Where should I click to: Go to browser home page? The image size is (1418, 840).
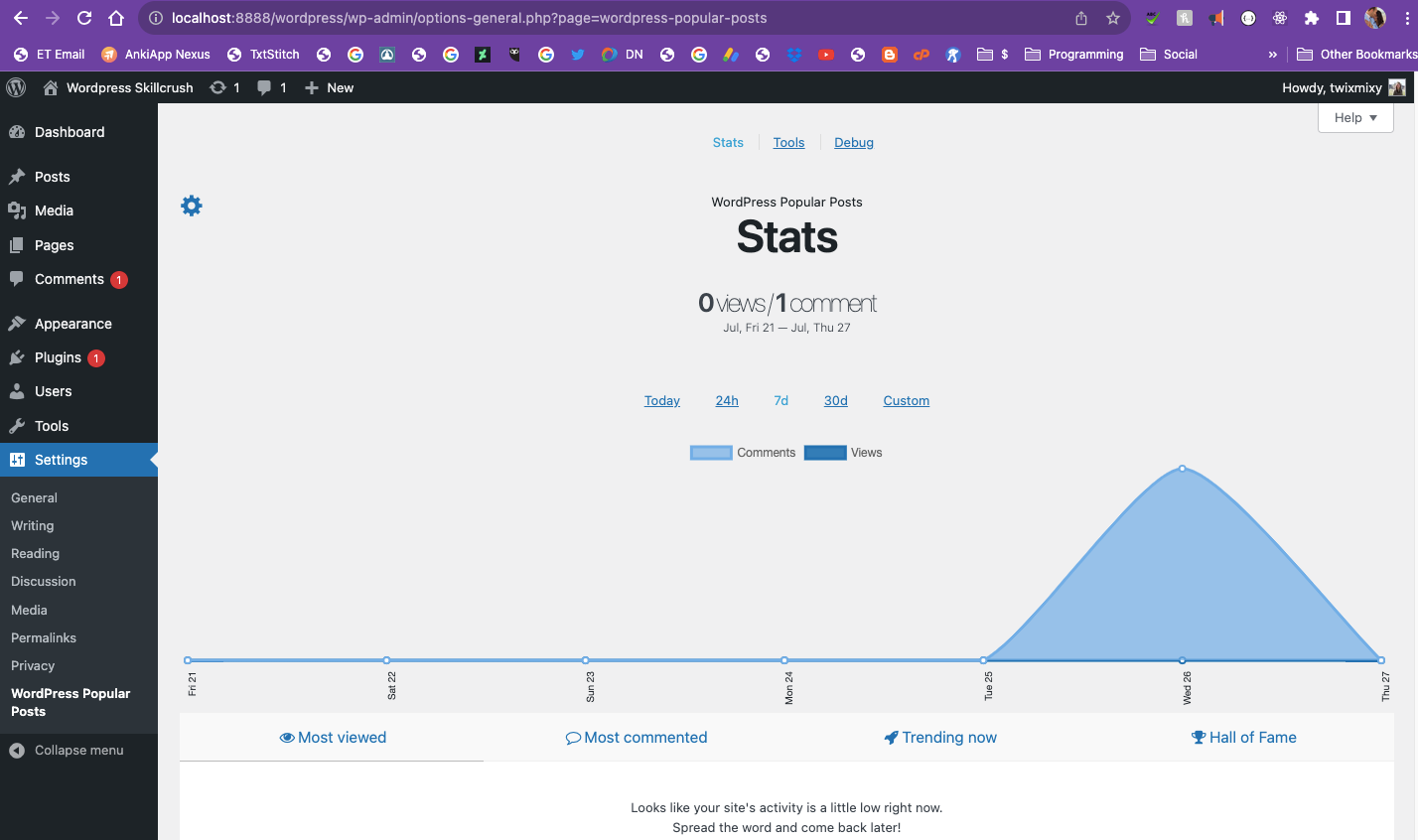[x=116, y=18]
